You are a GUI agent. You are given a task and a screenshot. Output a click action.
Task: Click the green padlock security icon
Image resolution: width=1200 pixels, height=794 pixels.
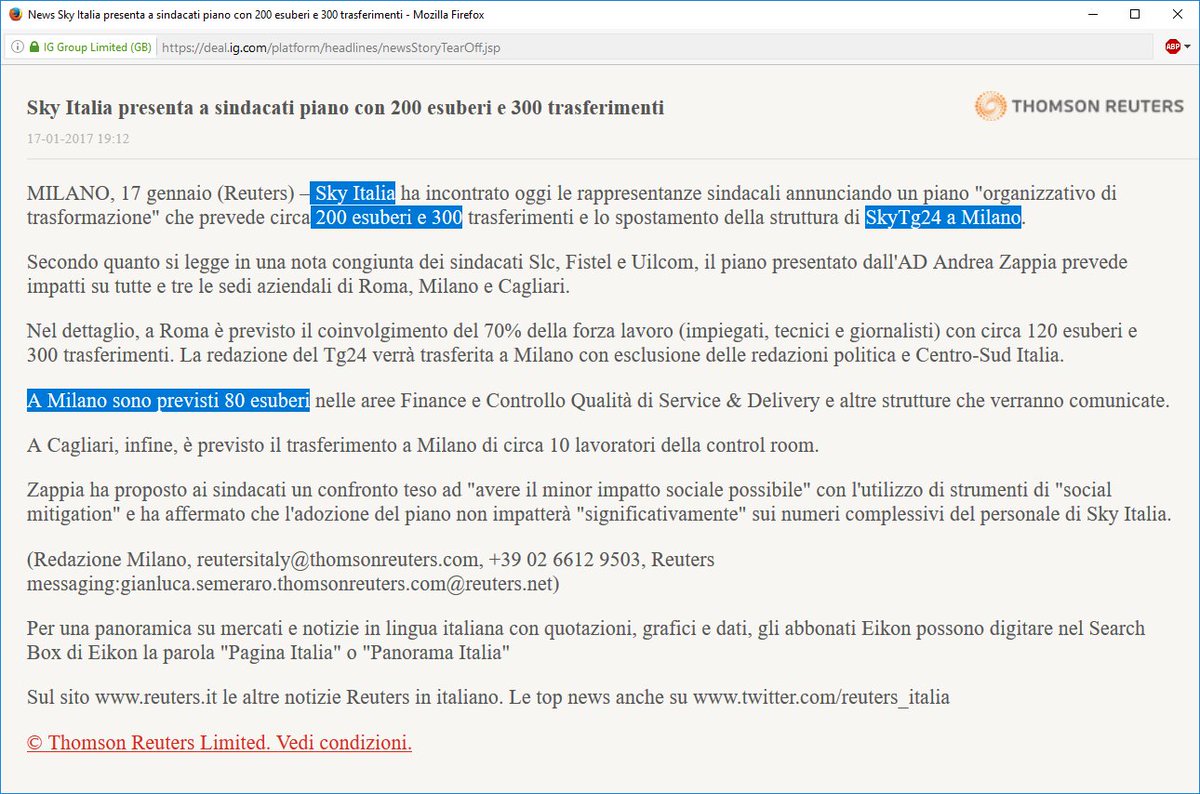tap(34, 47)
